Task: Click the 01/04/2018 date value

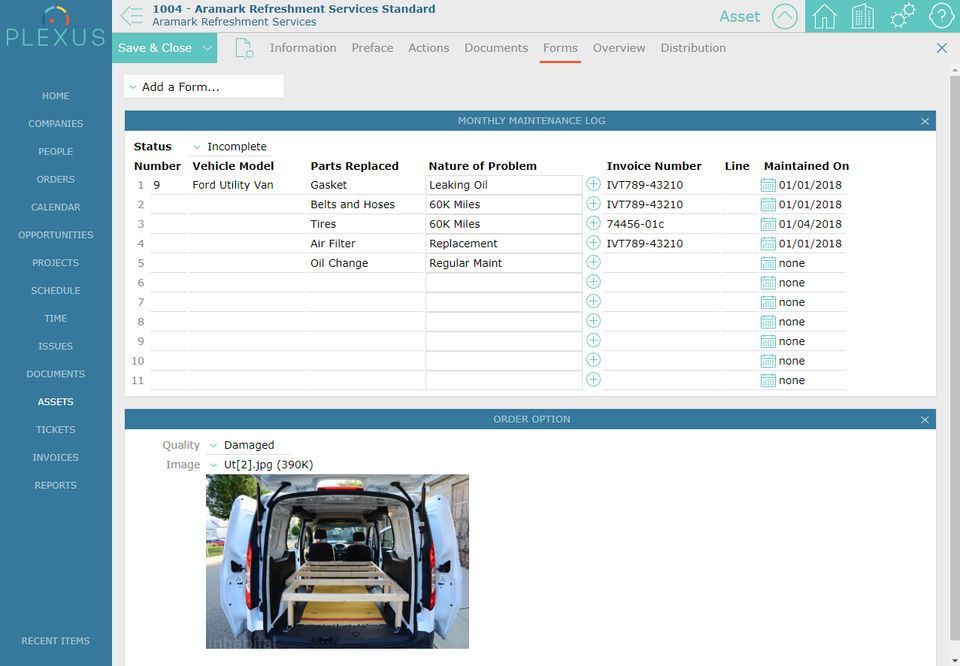Action: 810,224
